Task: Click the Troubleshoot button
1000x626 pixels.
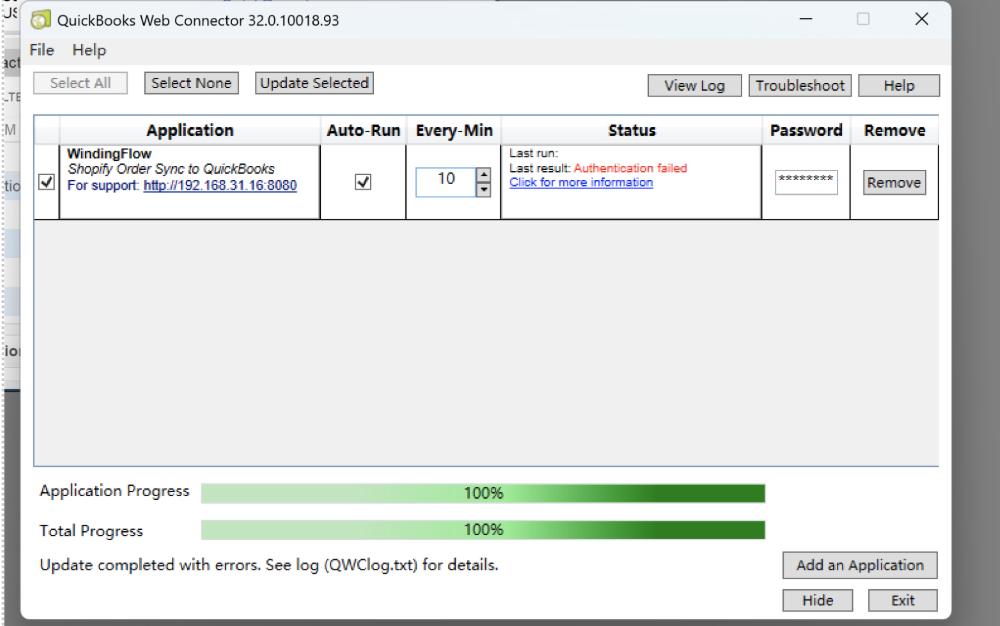Action: (x=800, y=85)
